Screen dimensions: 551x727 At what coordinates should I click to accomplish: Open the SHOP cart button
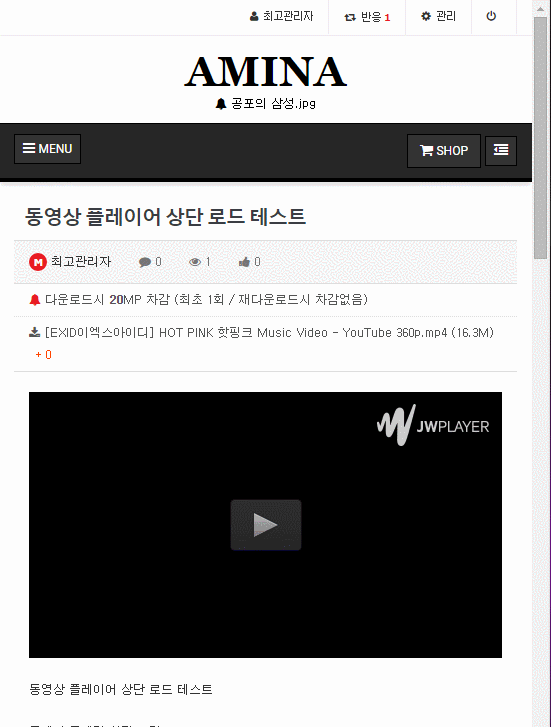(x=444, y=151)
